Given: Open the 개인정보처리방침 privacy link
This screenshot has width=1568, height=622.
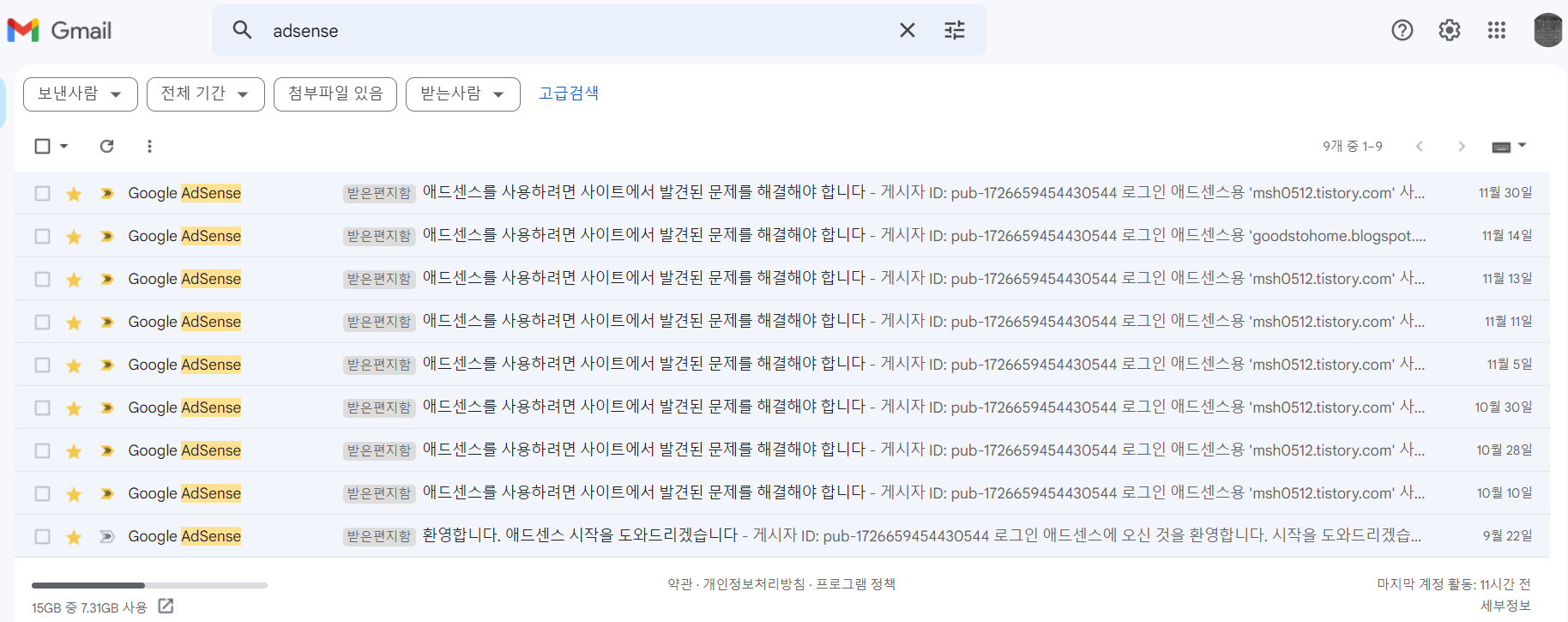Looking at the screenshot, I should click(x=754, y=584).
